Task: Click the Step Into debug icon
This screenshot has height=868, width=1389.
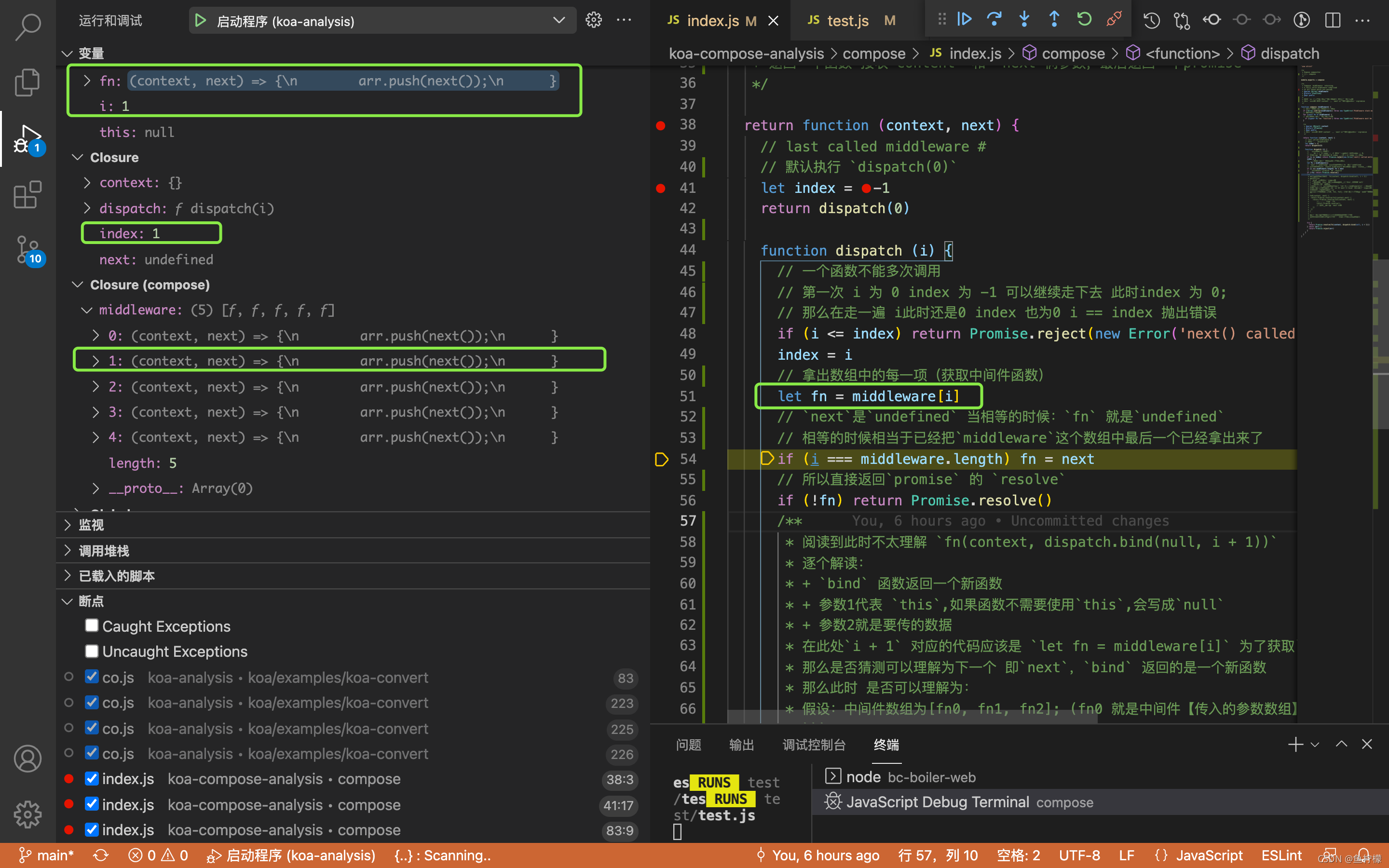Action: click(x=1024, y=19)
